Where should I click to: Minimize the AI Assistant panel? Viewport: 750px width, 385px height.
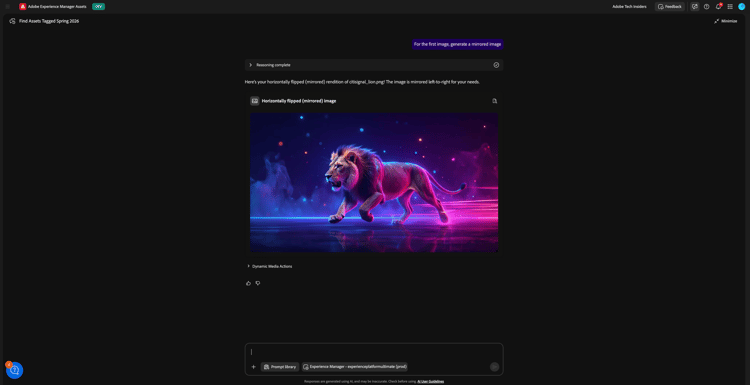tap(726, 21)
